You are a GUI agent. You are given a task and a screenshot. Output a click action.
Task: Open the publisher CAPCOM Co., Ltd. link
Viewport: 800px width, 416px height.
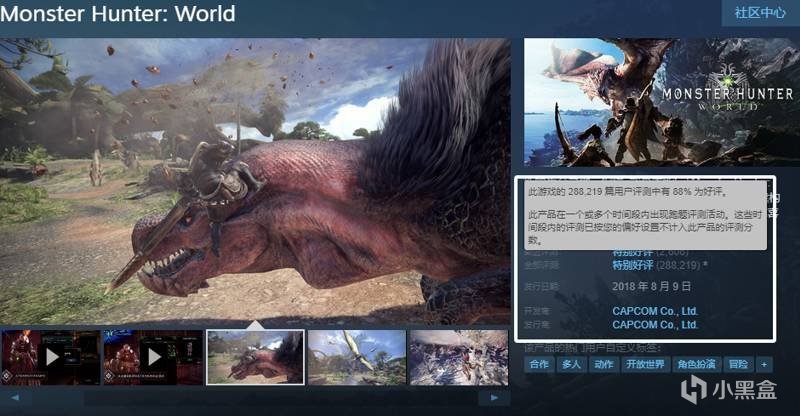click(x=655, y=325)
